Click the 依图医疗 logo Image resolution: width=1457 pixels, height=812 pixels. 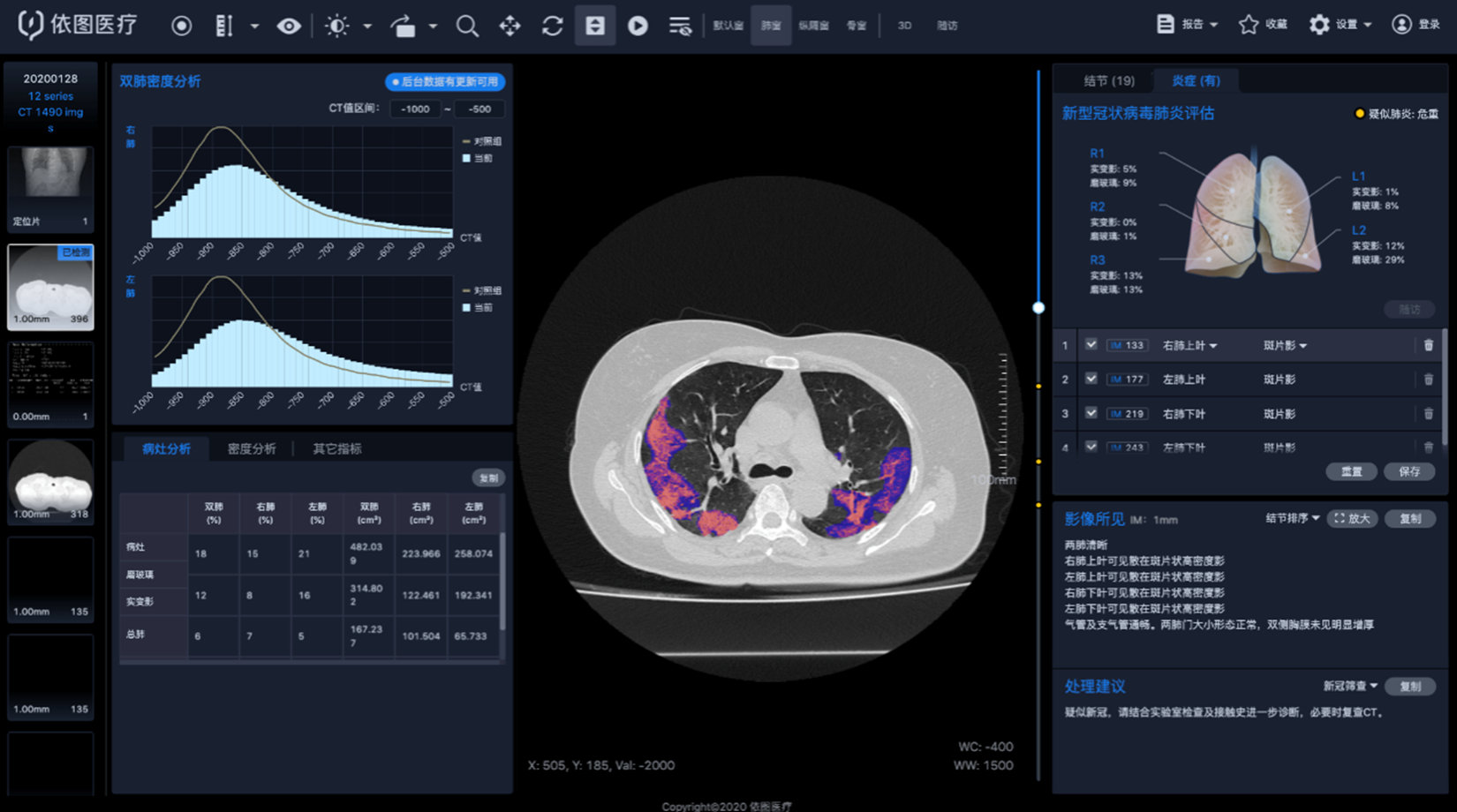click(x=78, y=25)
